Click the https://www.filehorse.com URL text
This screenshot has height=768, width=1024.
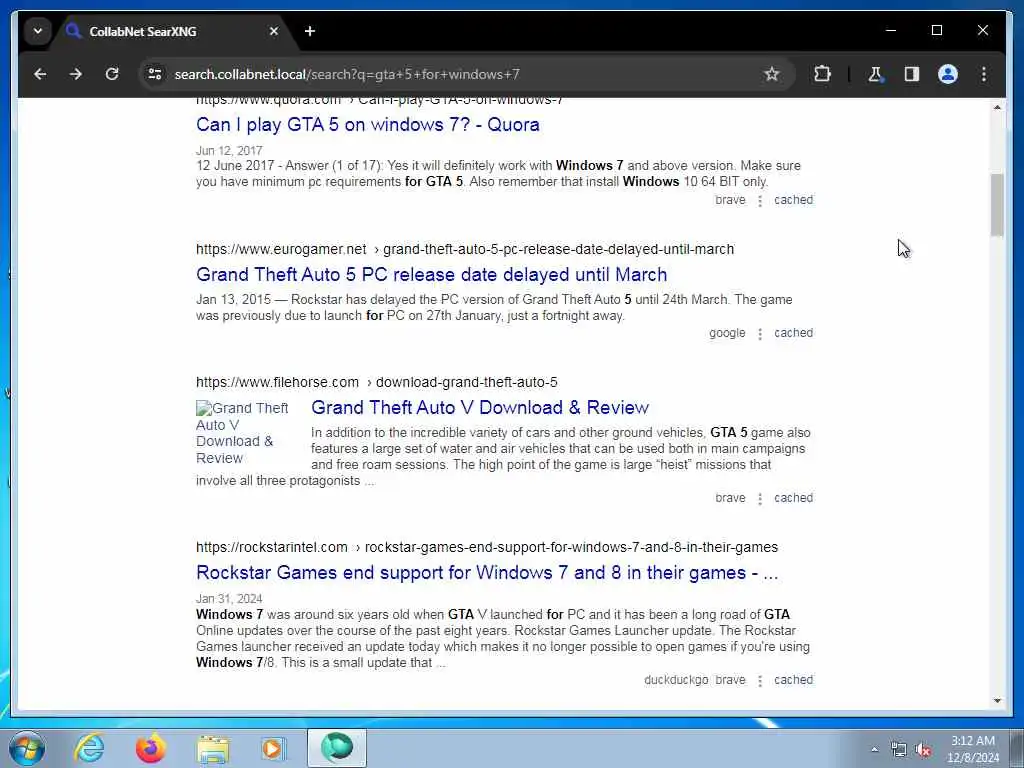pyautogui.click(x=277, y=382)
